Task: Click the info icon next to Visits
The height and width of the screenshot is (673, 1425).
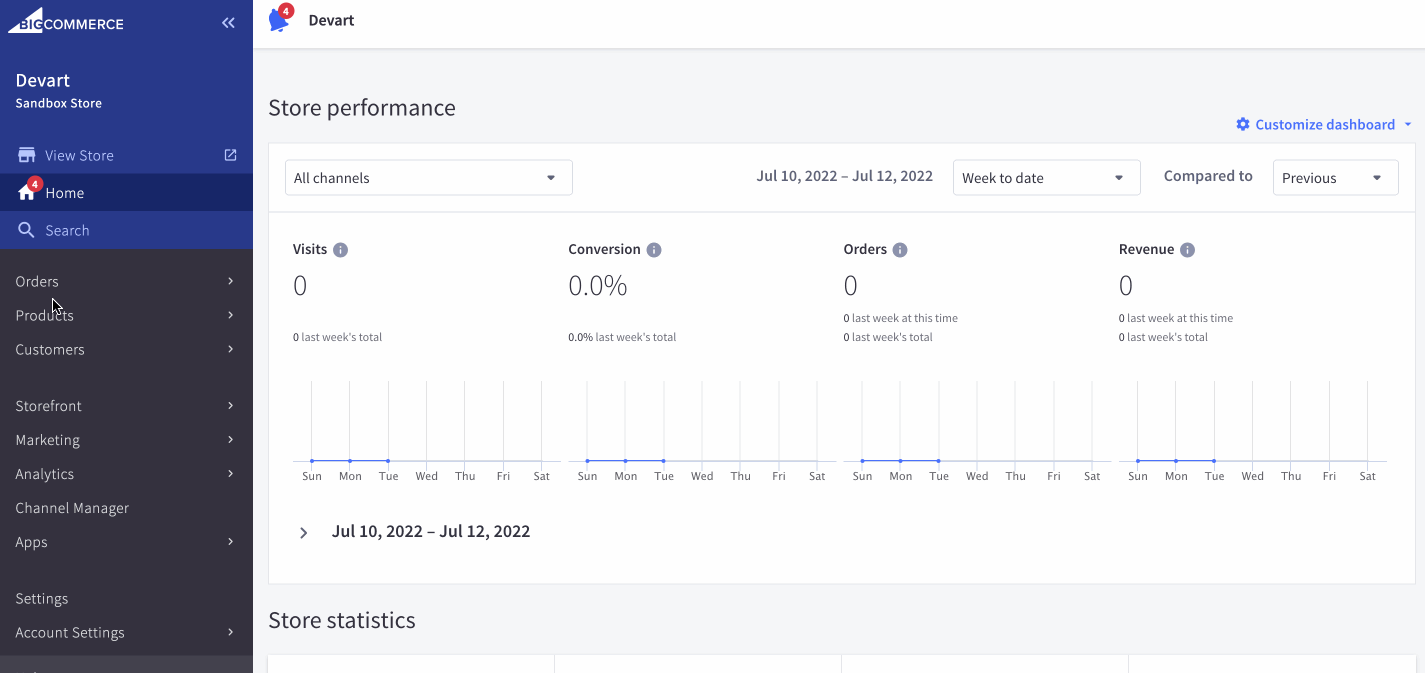Action: [340, 250]
